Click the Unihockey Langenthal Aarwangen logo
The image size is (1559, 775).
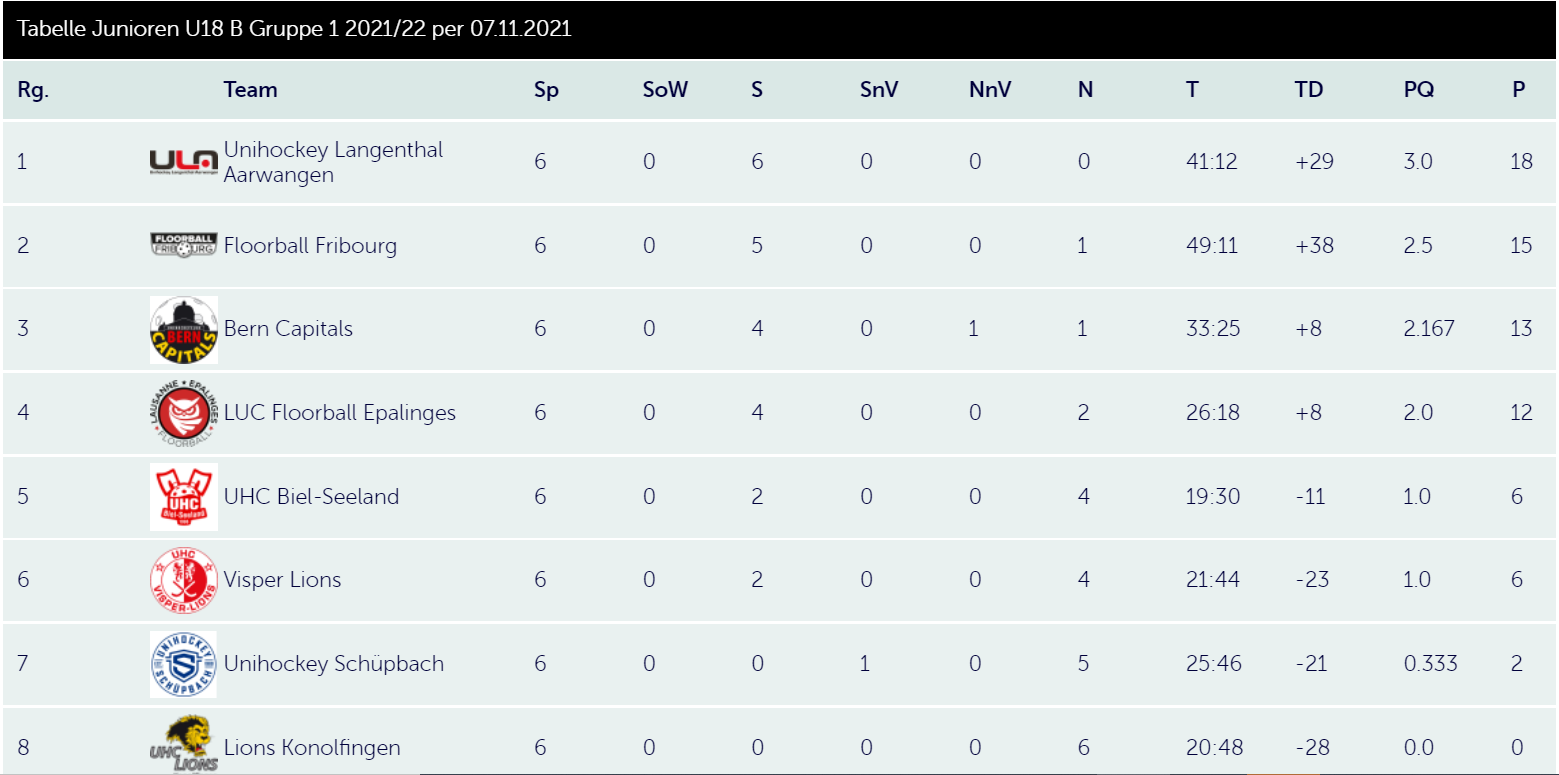point(183,161)
